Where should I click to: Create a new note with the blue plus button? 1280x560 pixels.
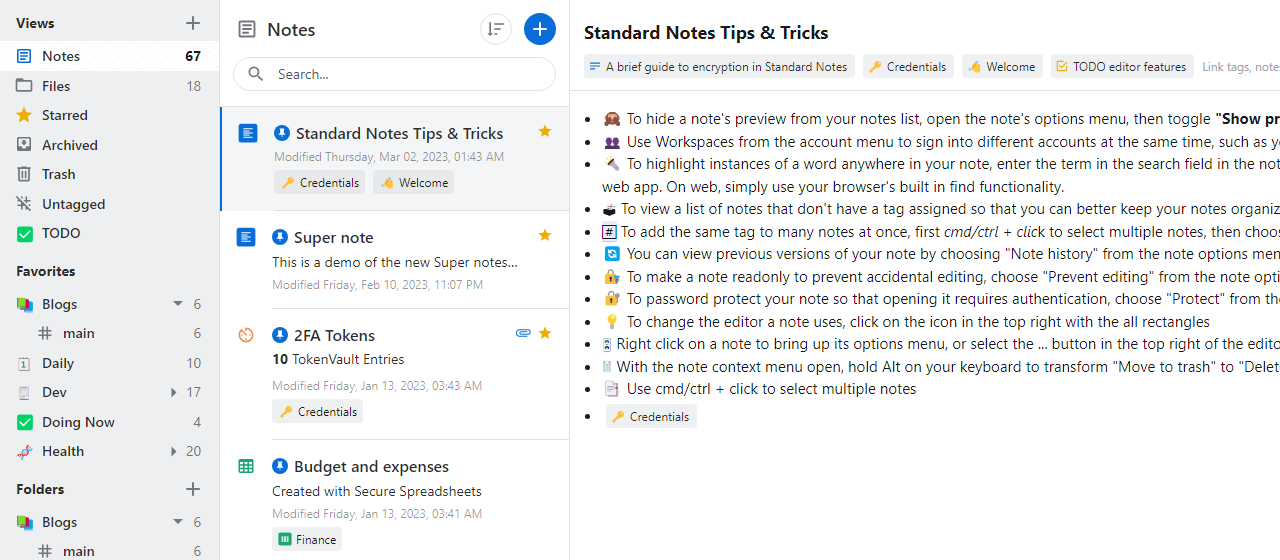[540, 29]
